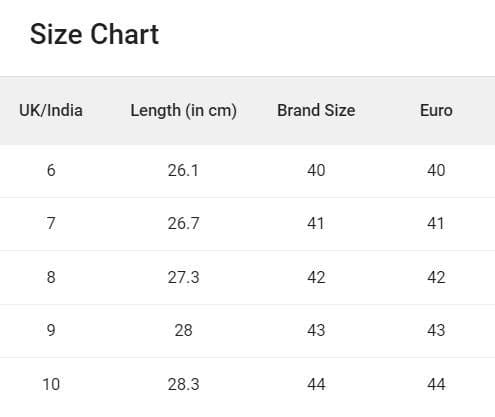495x417 pixels.
Task: Choose Brand Size 44 cell
Action: tap(316, 384)
